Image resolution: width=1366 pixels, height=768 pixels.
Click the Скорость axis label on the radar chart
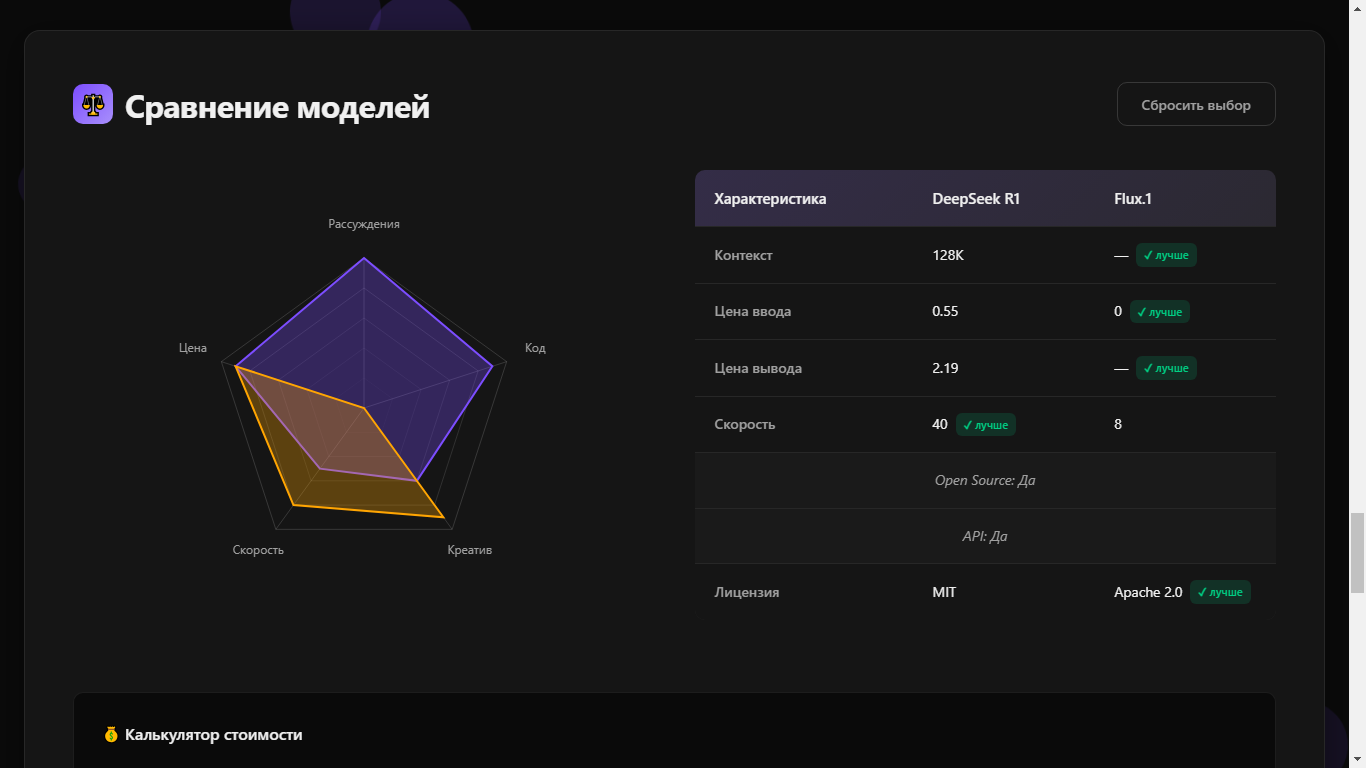[258, 550]
